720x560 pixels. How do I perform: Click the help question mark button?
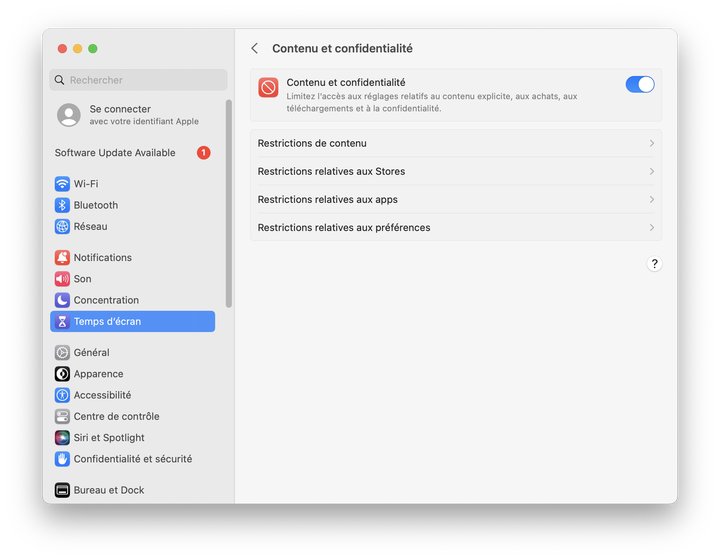pos(654,264)
